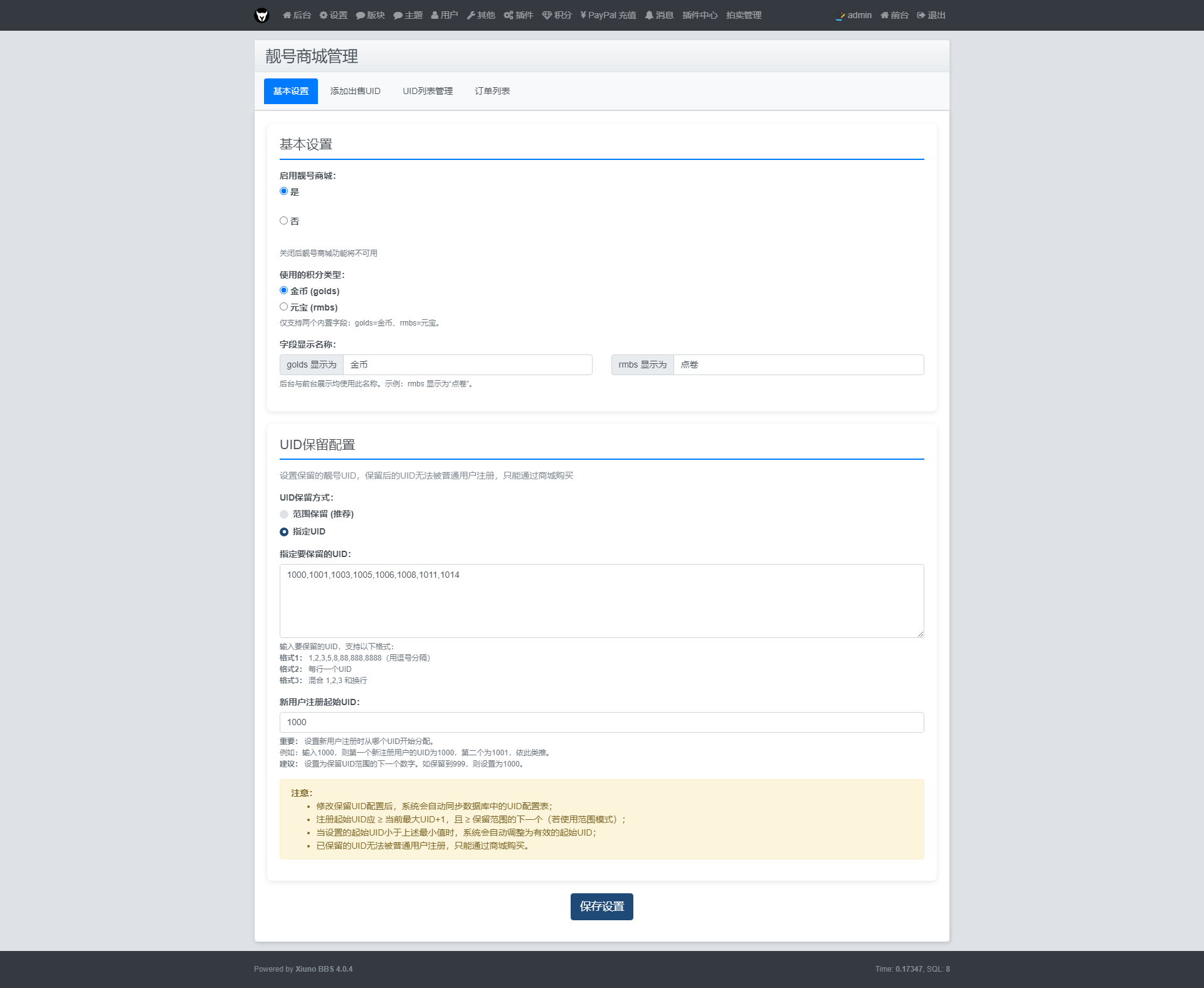Click the 新用户注册起始UID input field

click(601, 722)
